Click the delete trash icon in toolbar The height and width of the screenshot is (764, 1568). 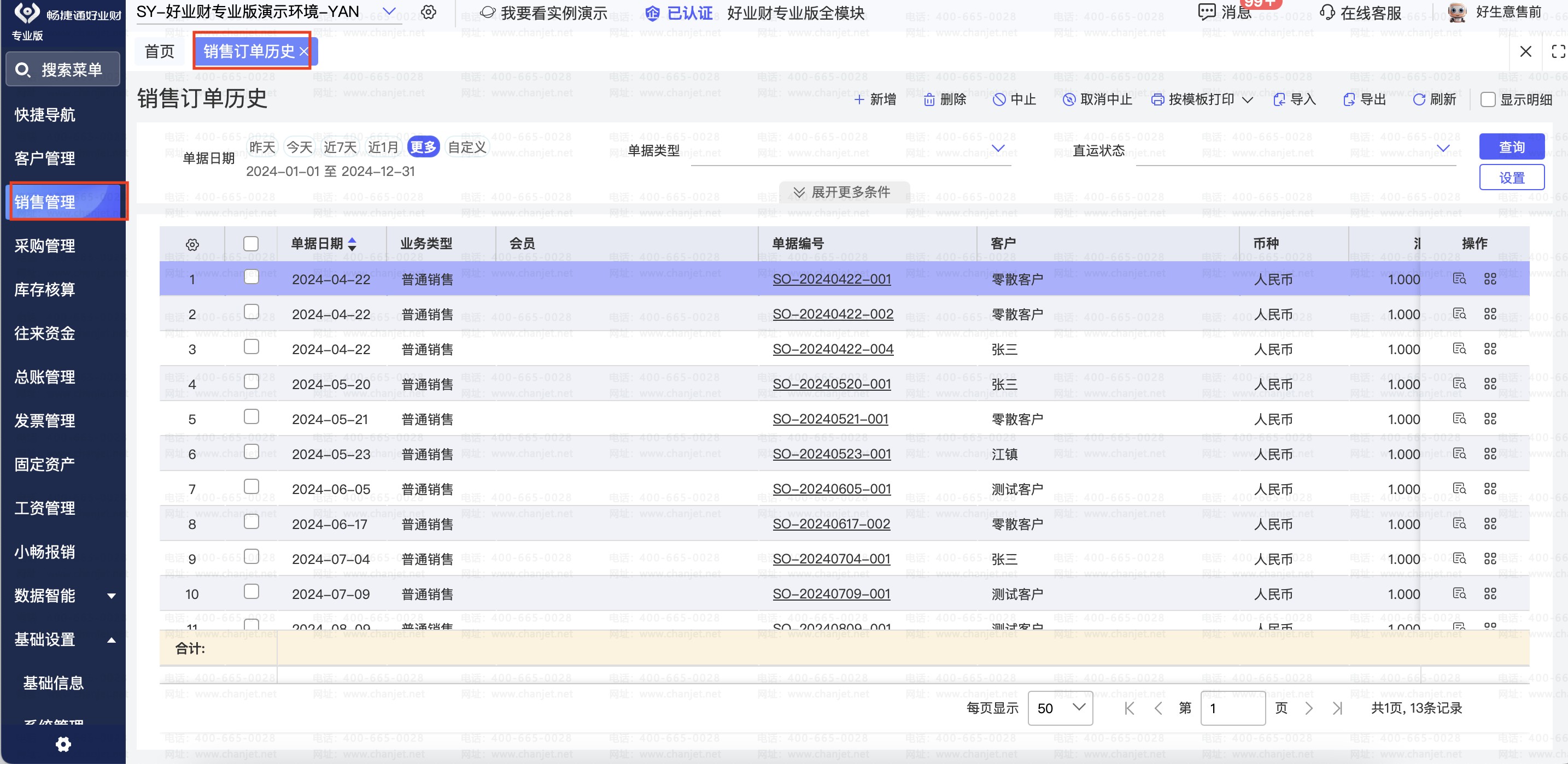click(x=929, y=100)
